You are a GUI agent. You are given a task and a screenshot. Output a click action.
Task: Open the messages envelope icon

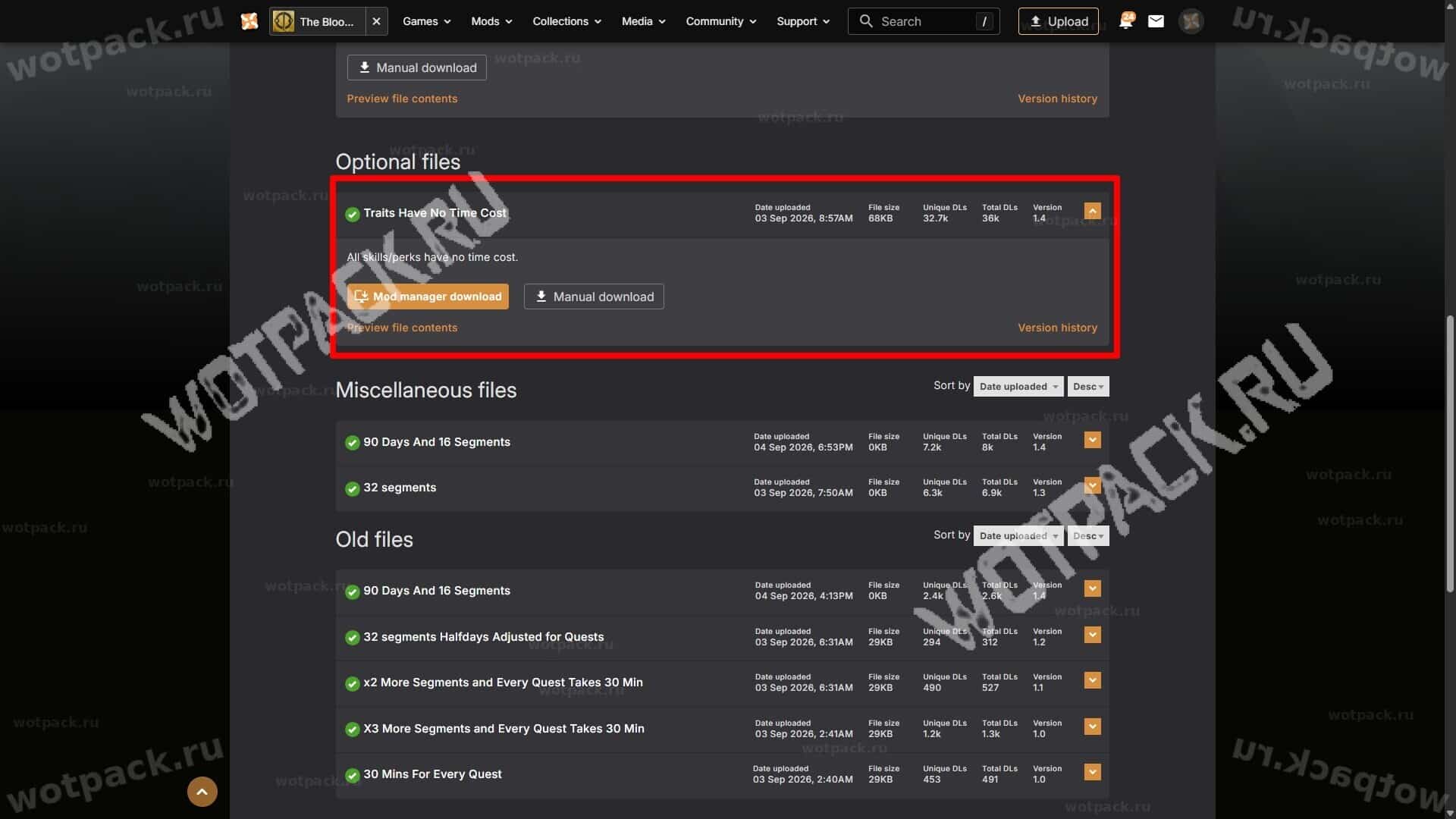pyautogui.click(x=1156, y=21)
